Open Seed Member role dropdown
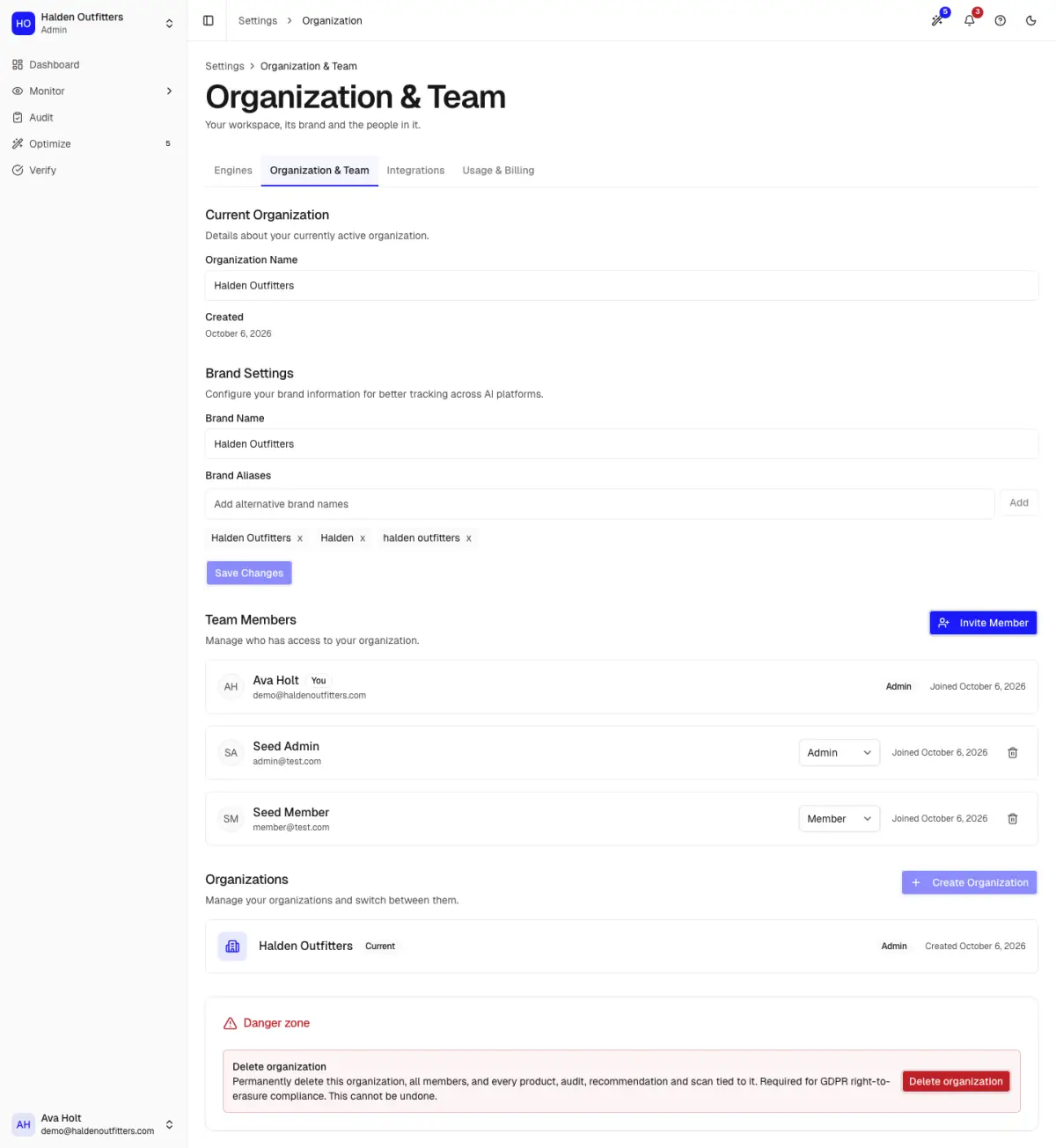Image resolution: width=1056 pixels, height=1148 pixels. pyautogui.click(x=839, y=818)
